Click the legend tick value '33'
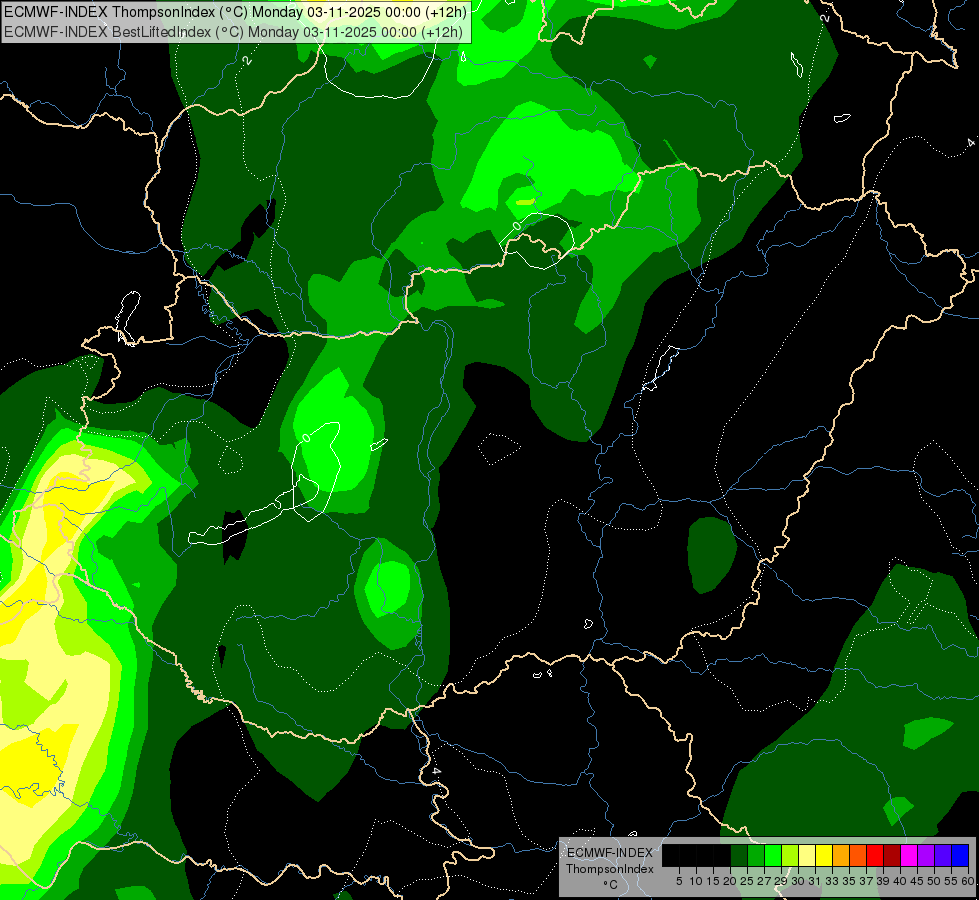The image size is (979, 900). click(x=832, y=881)
